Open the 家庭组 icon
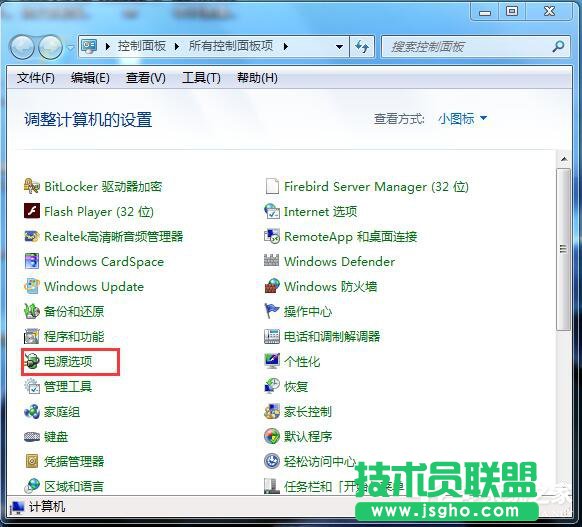 [x=32, y=412]
